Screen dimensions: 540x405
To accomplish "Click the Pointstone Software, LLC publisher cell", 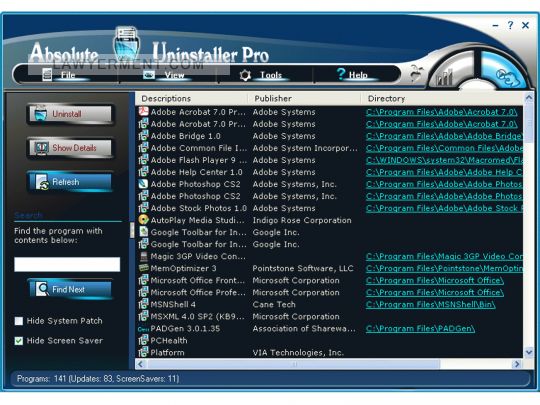I will (303, 268).
